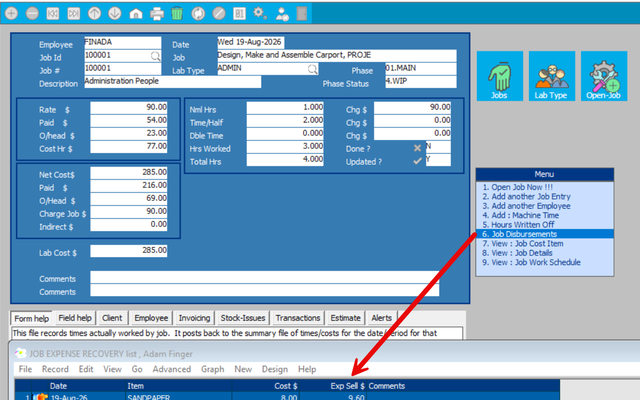Open settings gear toolbar icon
The height and width of the screenshot is (400, 640).
(x=260, y=13)
